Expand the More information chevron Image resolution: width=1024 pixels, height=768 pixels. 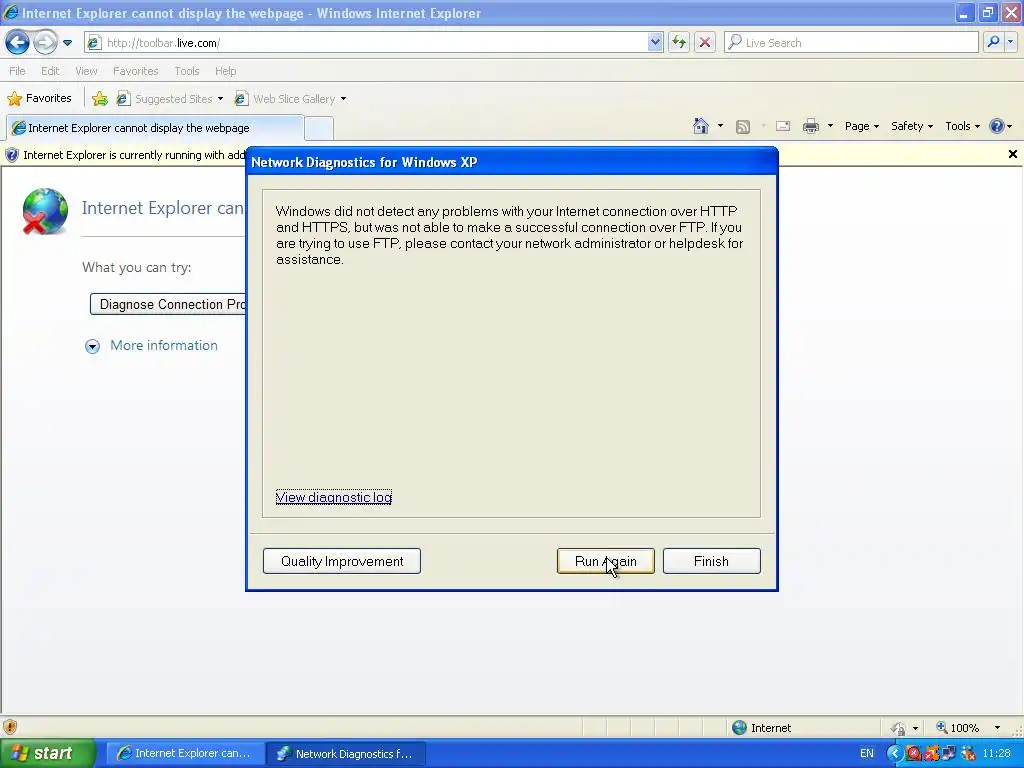click(x=93, y=346)
